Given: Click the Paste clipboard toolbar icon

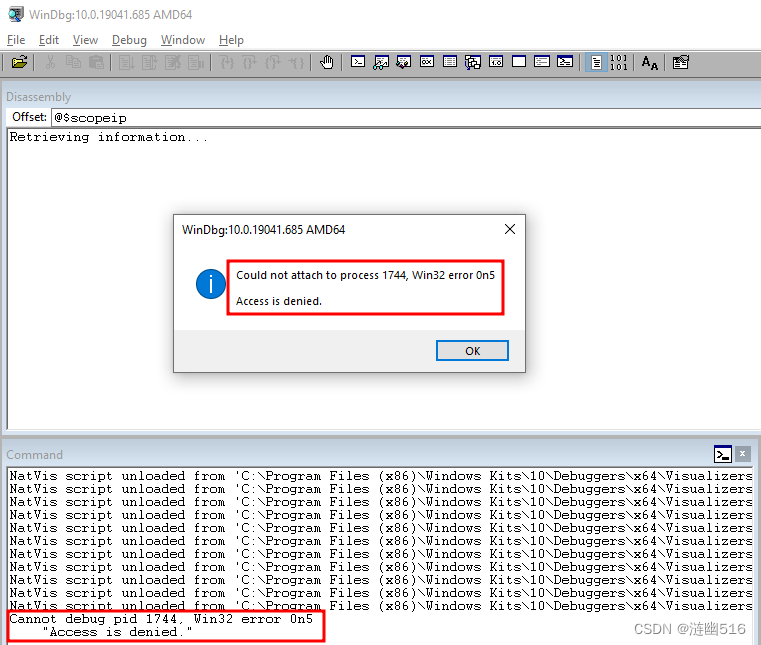Looking at the screenshot, I should [97, 62].
